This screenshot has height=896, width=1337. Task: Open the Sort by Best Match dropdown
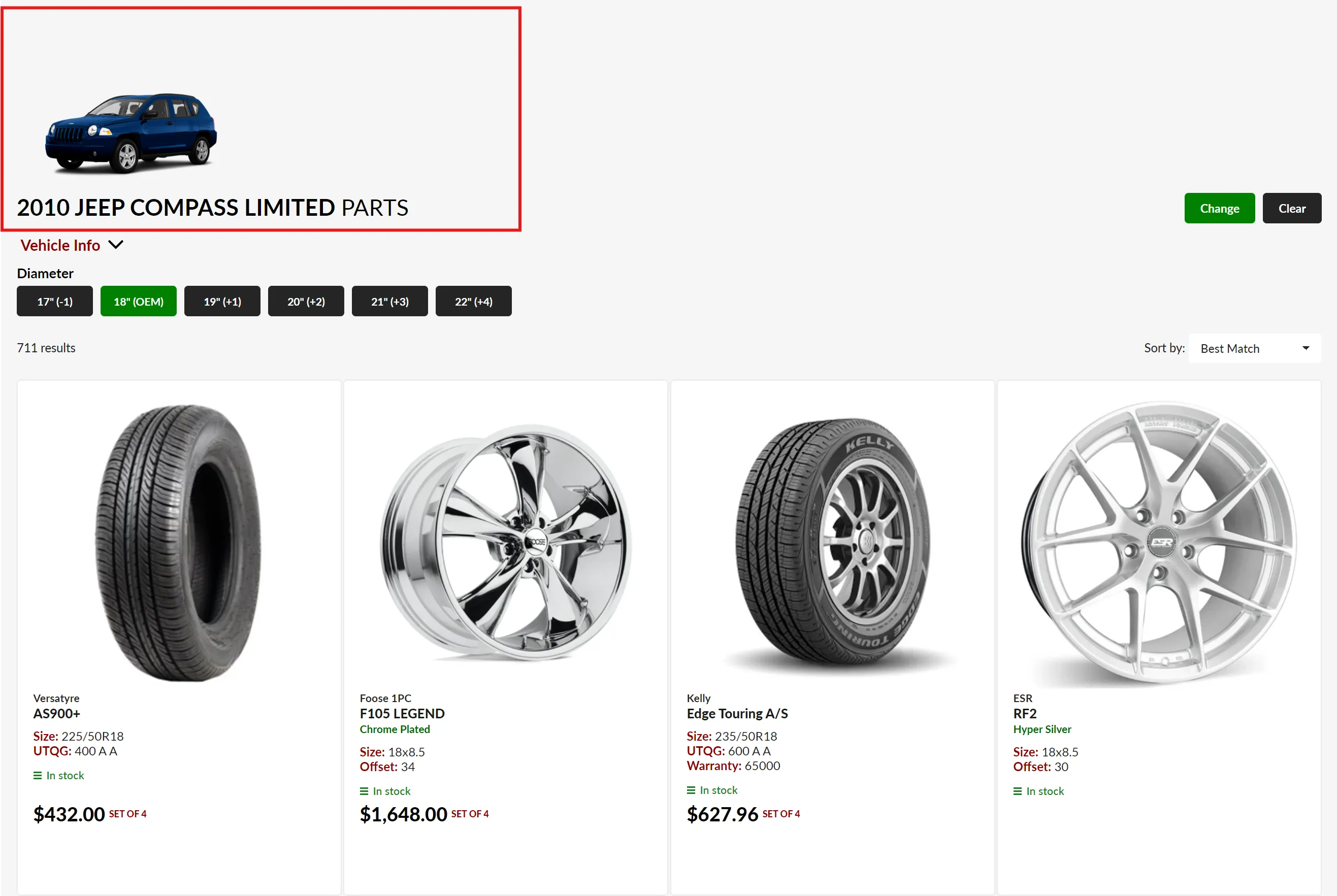point(1254,349)
